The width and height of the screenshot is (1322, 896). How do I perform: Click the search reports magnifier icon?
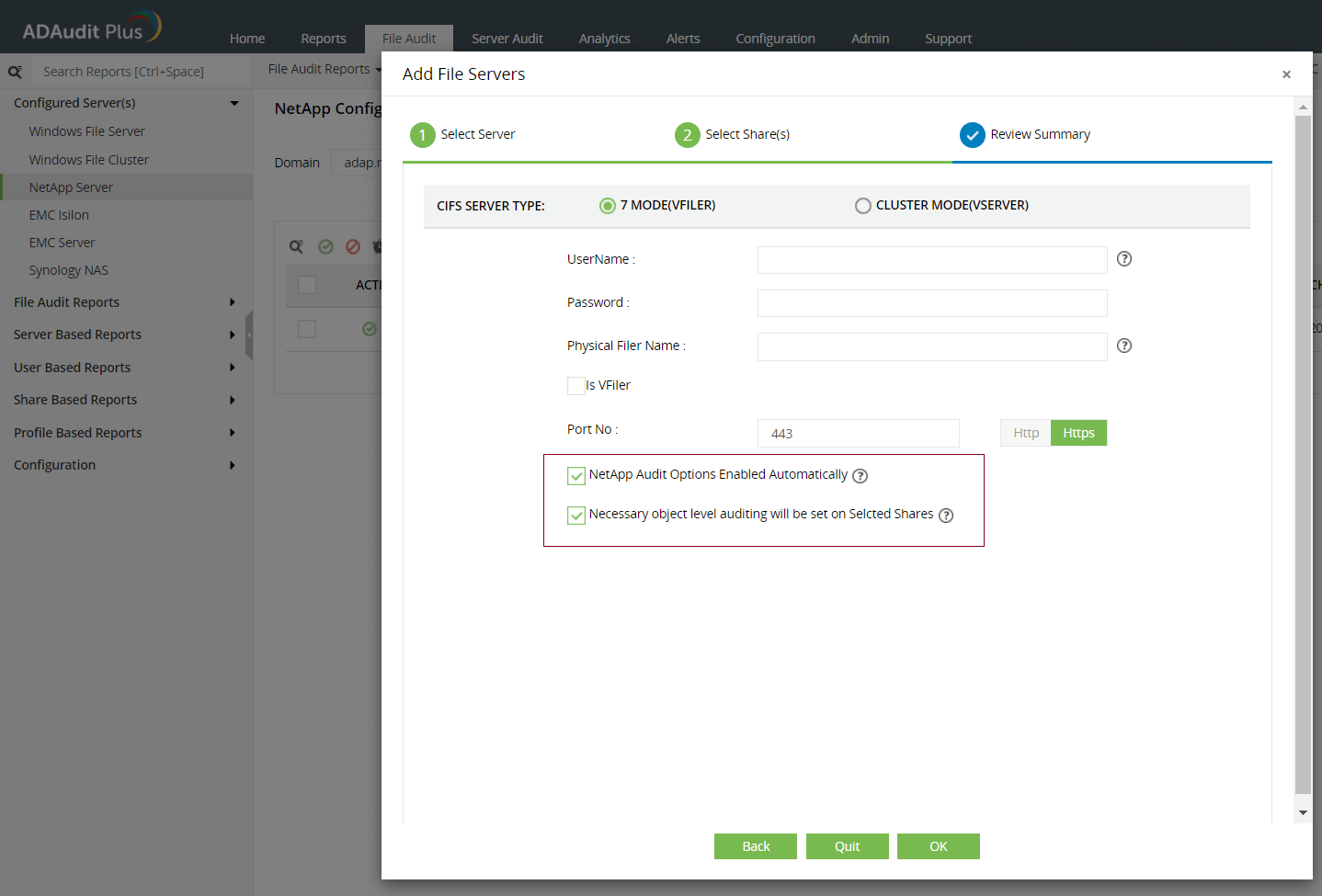[x=15, y=72]
